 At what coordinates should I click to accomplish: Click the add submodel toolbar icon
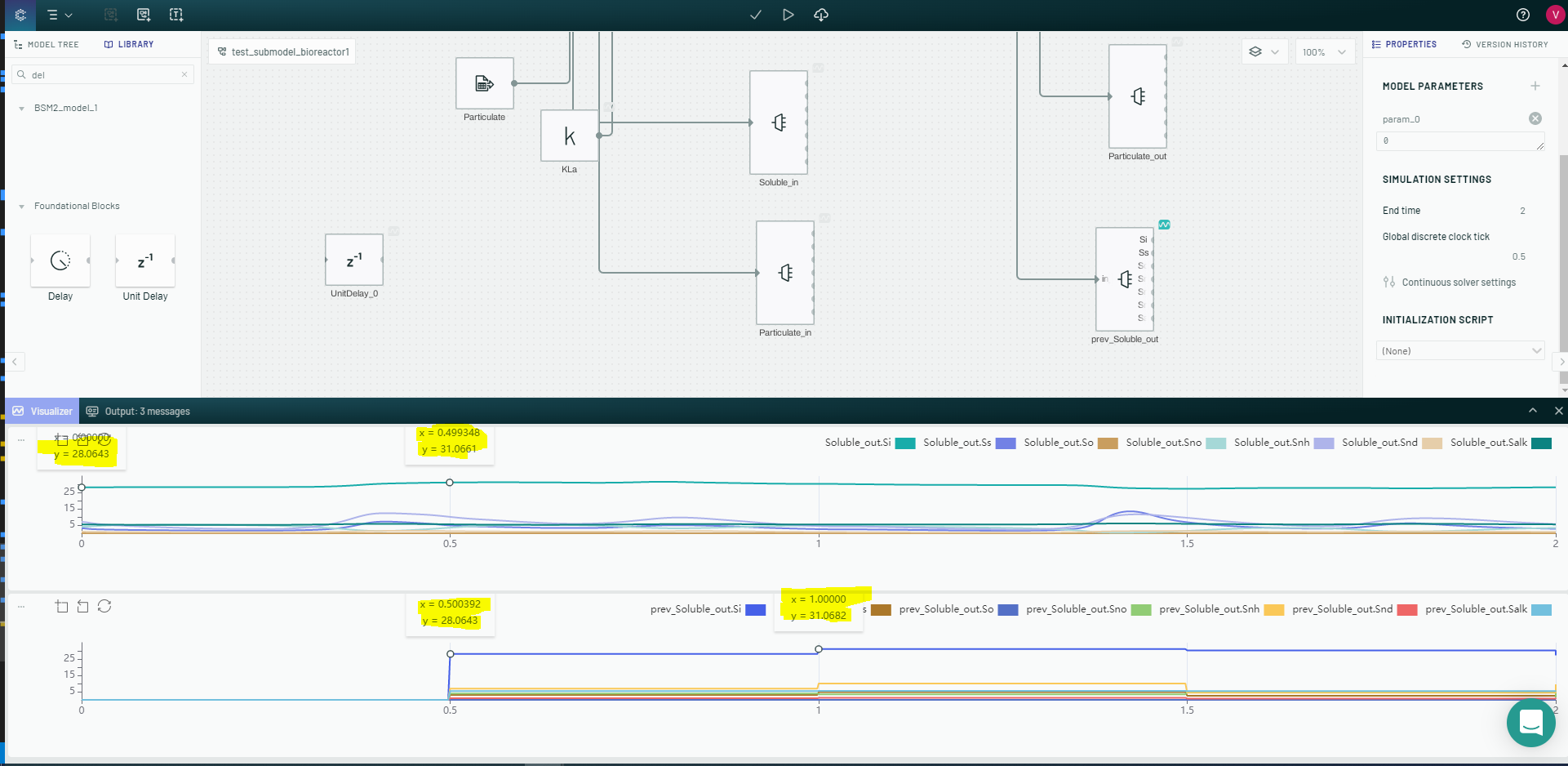(x=144, y=15)
